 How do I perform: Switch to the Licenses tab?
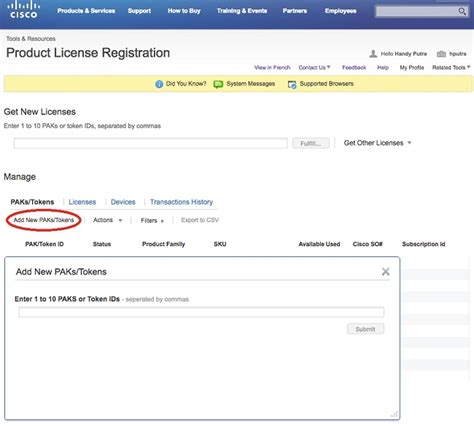pos(82,202)
